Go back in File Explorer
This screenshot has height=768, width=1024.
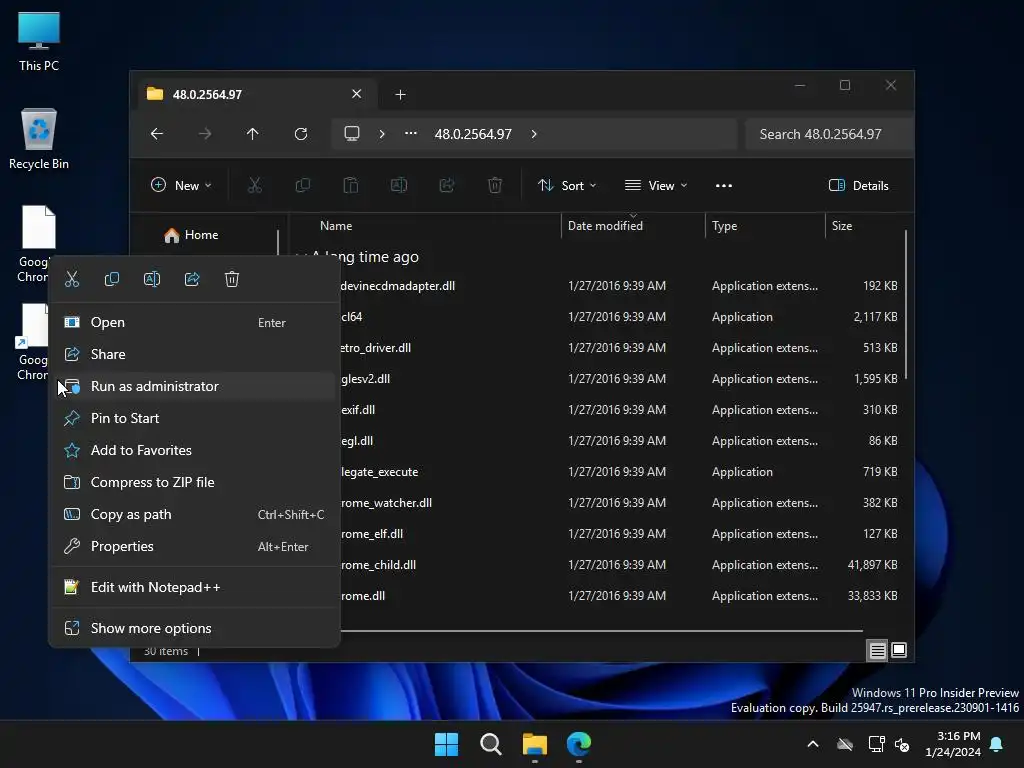coord(157,134)
